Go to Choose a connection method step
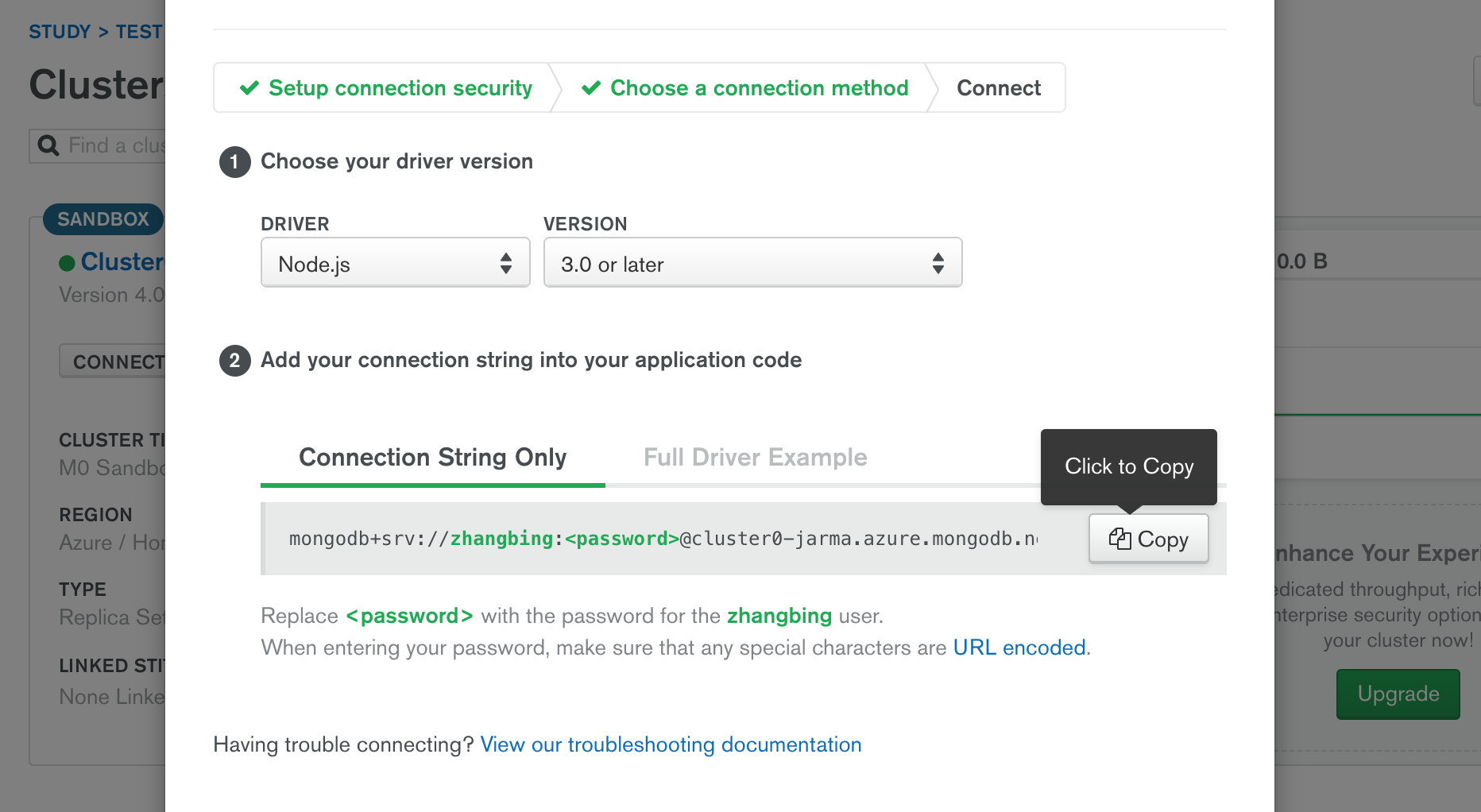The image size is (1481, 812). [759, 87]
